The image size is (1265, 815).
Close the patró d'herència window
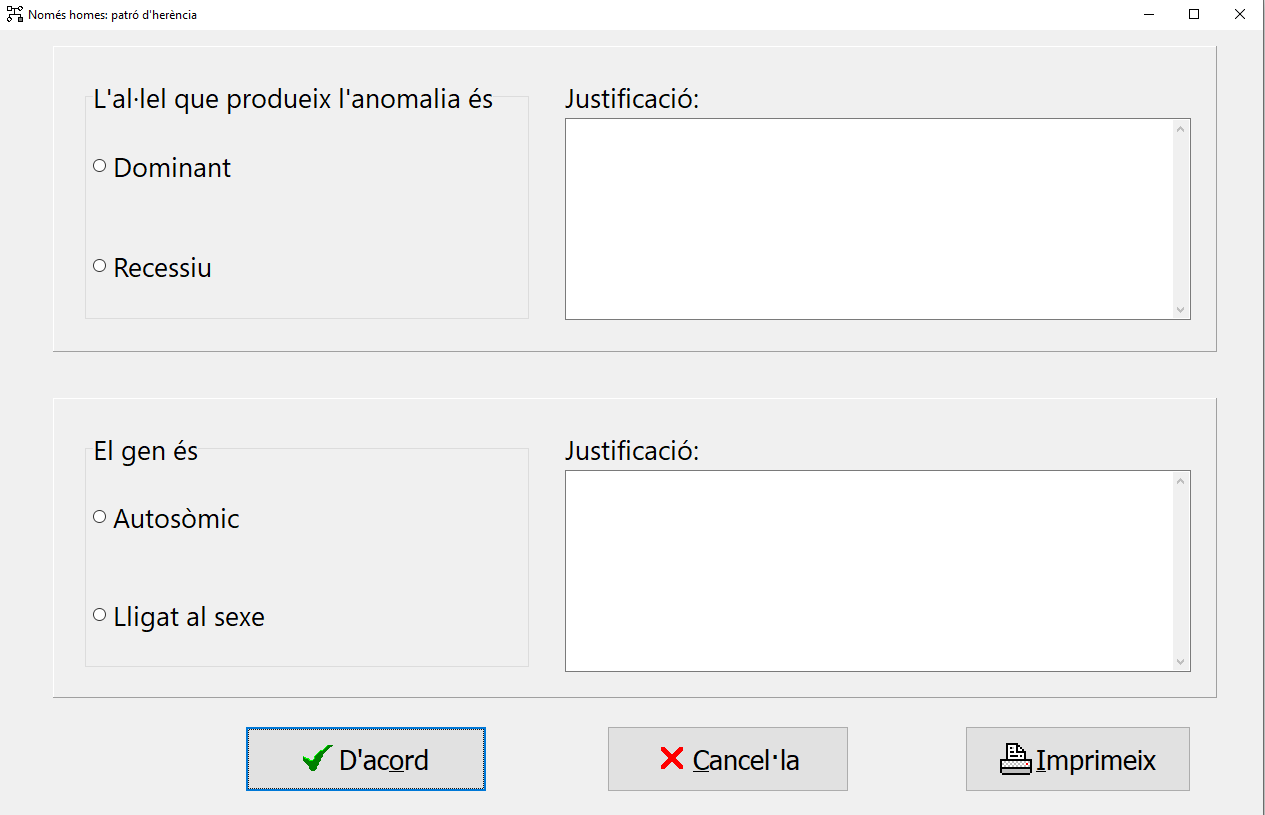[1240, 14]
